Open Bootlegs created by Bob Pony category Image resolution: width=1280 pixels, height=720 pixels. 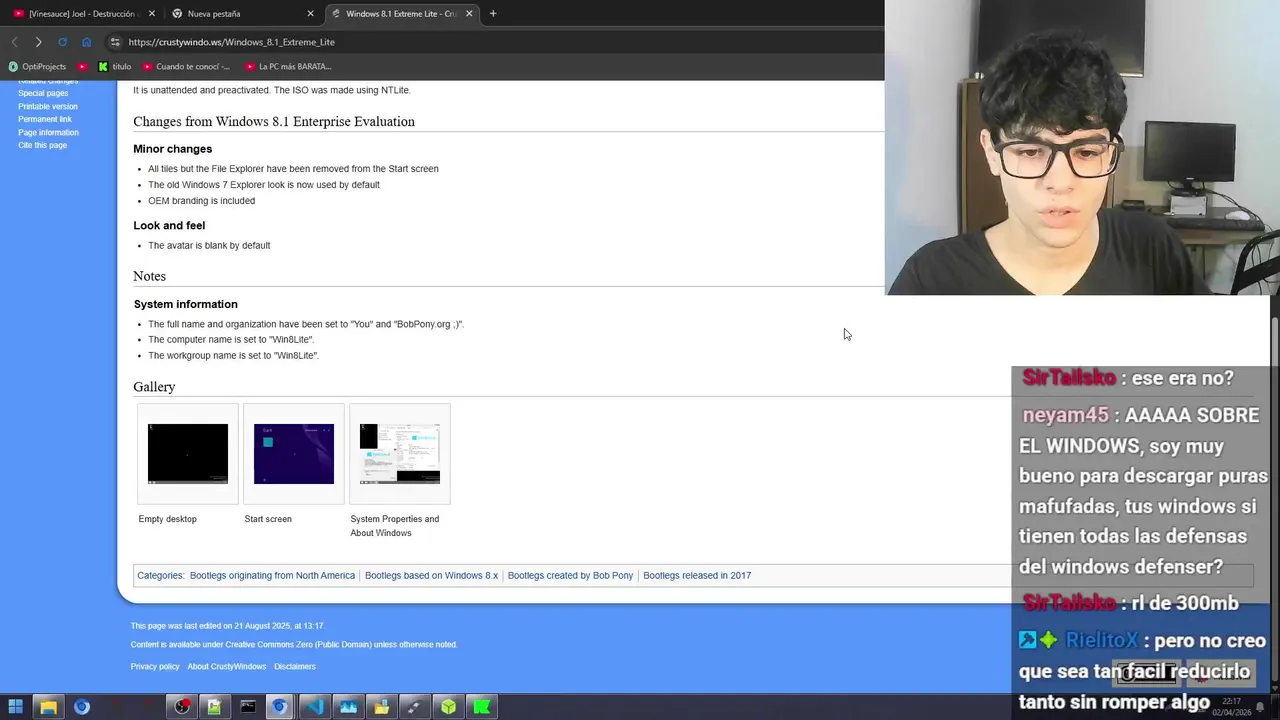click(x=570, y=576)
